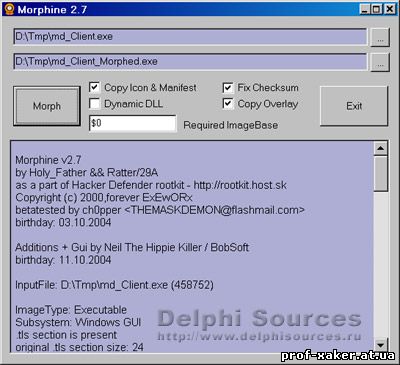Click the Morphine app icon in title bar

pyautogui.click(x=9, y=9)
